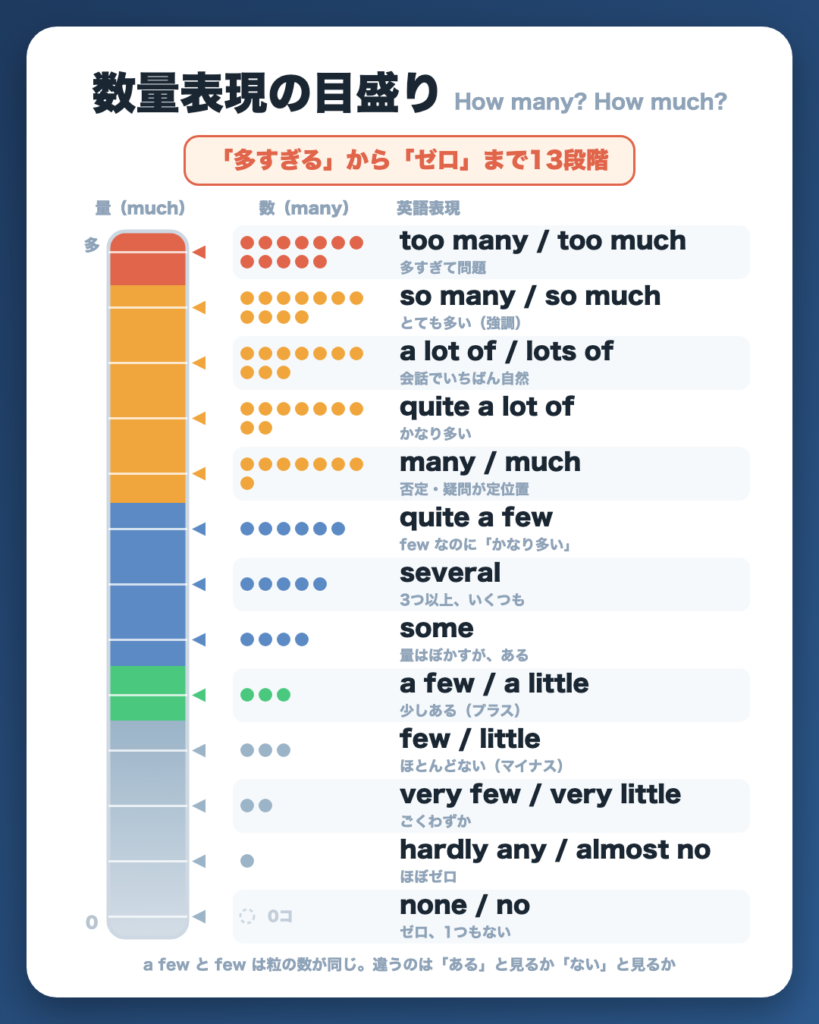Screen dimensions: 819x1024
Task: Click the green arrow marker for a few
Action: 199,695
